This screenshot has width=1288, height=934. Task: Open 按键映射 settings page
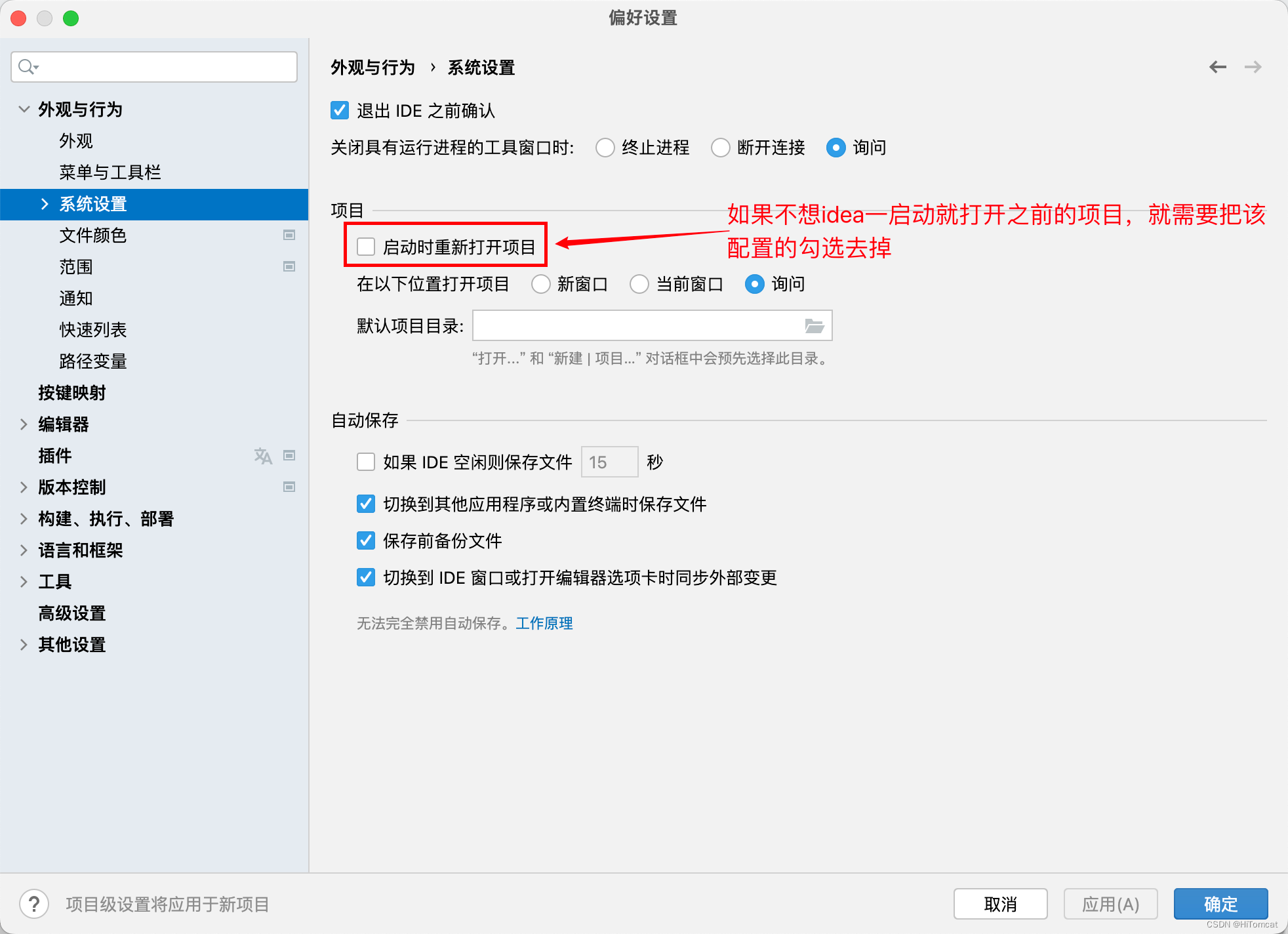(72, 393)
